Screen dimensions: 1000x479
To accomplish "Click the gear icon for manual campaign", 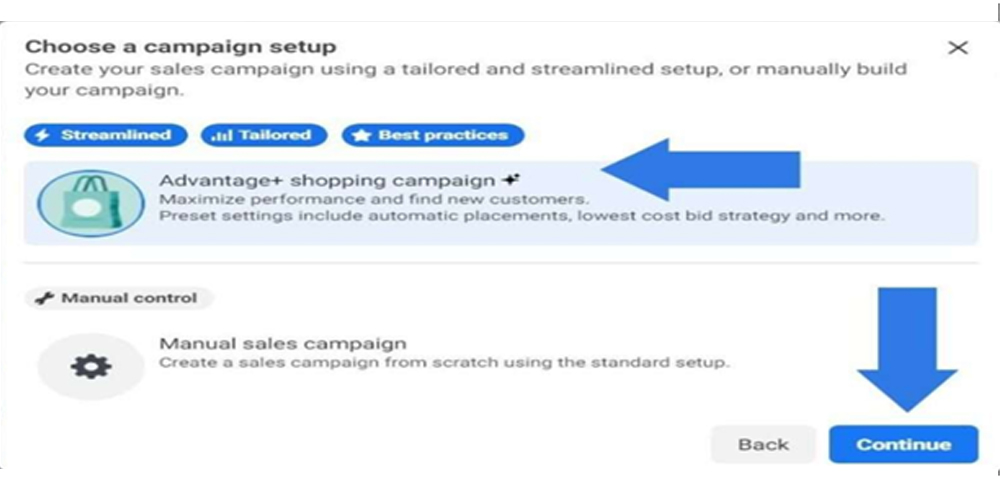I will click(x=91, y=367).
